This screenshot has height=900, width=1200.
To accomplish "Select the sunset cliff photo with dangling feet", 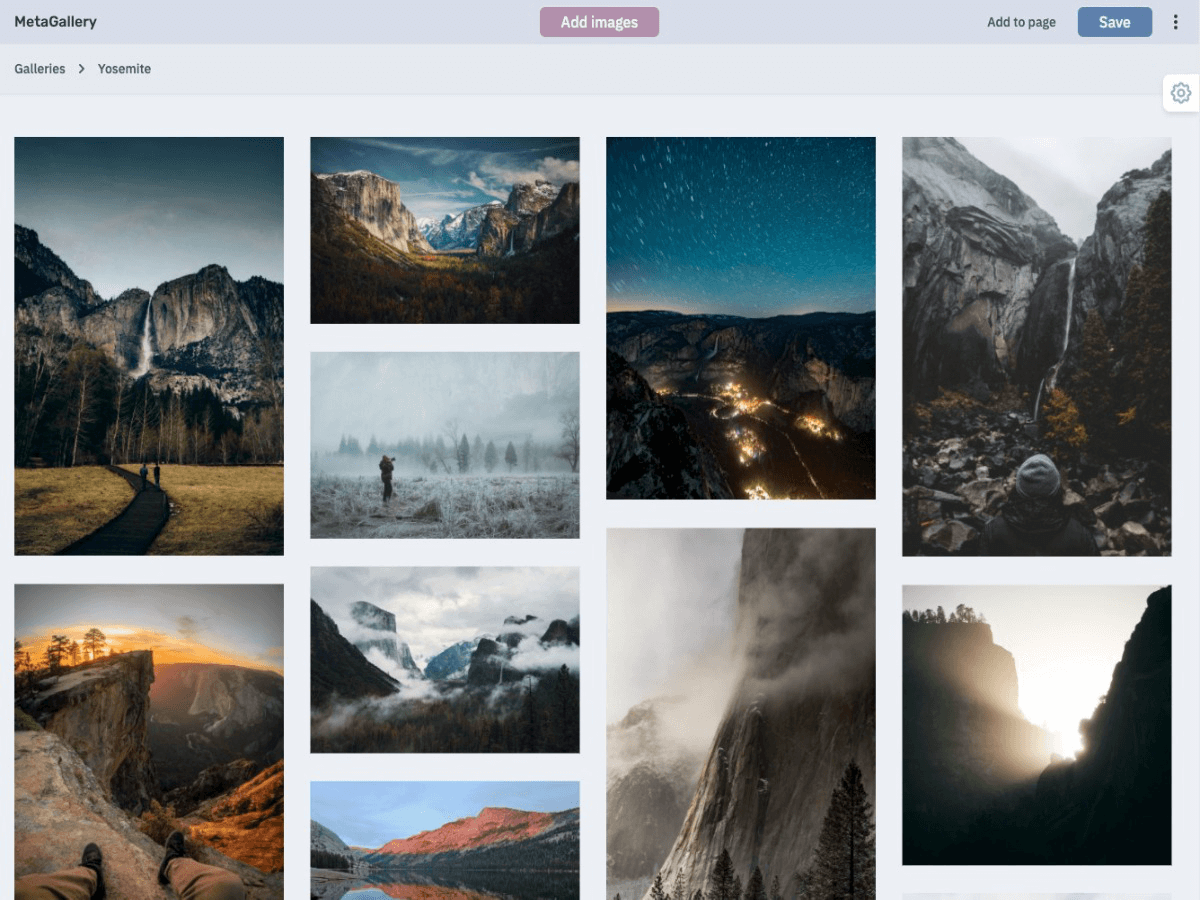I will coord(149,741).
